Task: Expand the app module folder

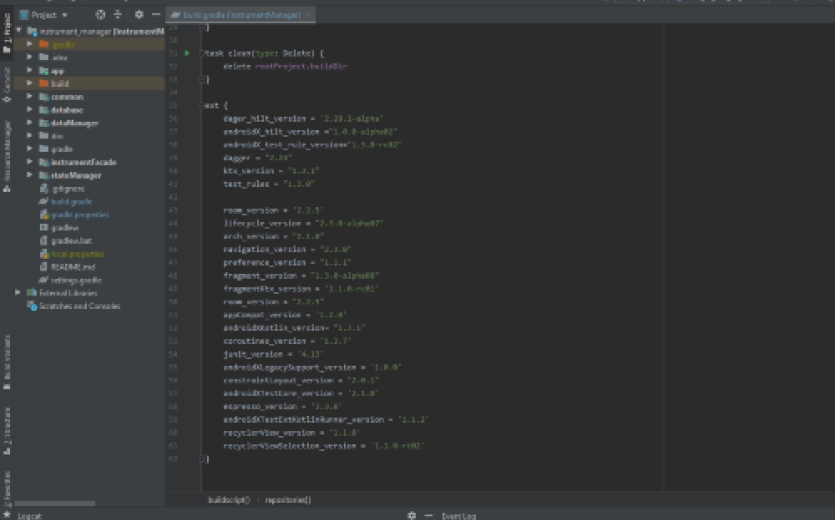Action: click(30, 71)
